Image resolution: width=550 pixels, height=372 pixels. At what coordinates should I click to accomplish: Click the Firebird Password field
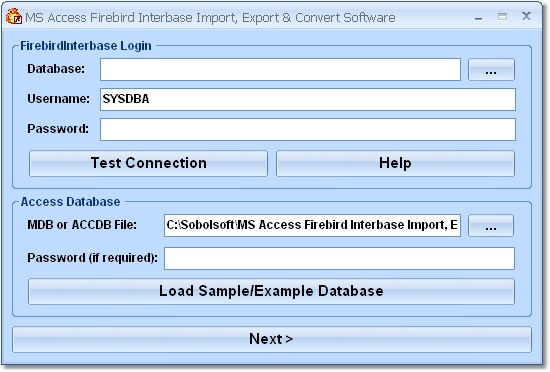click(308, 129)
